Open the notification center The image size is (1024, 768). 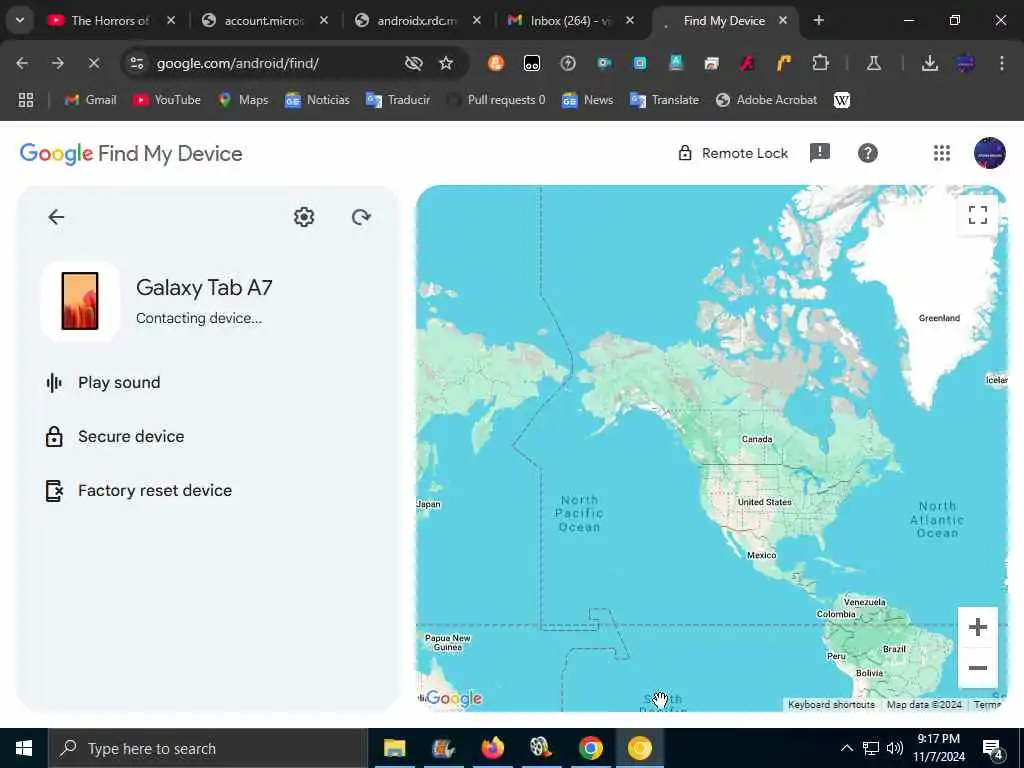tap(993, 749)
